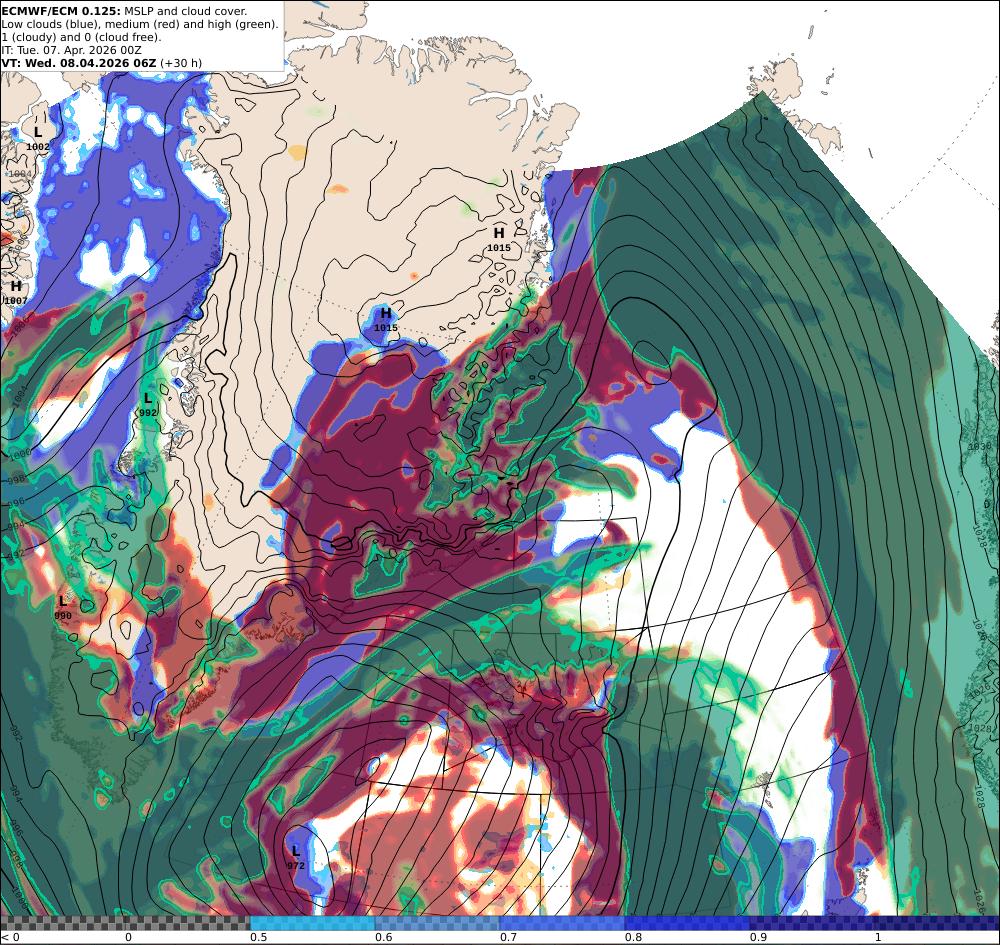1000x945 pixels.
Task: Click the 'Low clouds (blue), medium (red)' legend line
Action: coord(140,24)
